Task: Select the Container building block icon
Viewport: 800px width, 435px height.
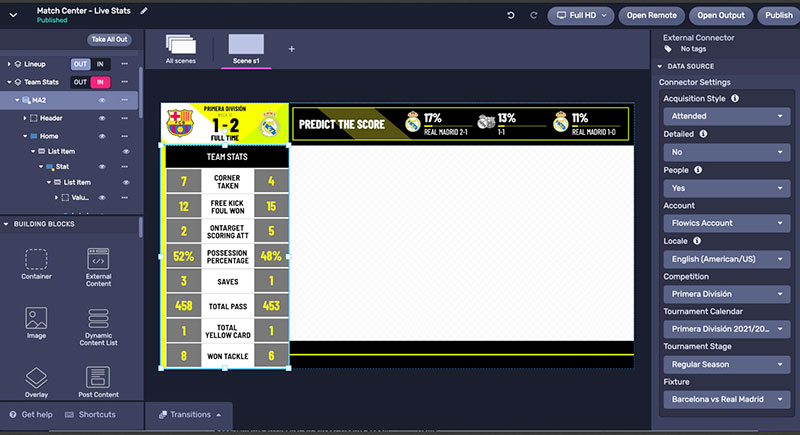Action: pos(37,260)
